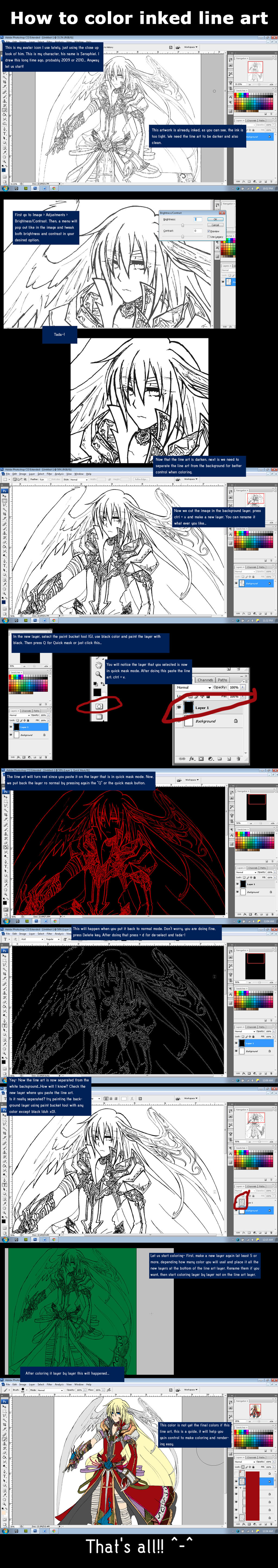Image resolution: width=278 pixels, height=1568 pixels.
Task: Create new layer icon in enlarged panel footer
Action: (x=229, y=759)
